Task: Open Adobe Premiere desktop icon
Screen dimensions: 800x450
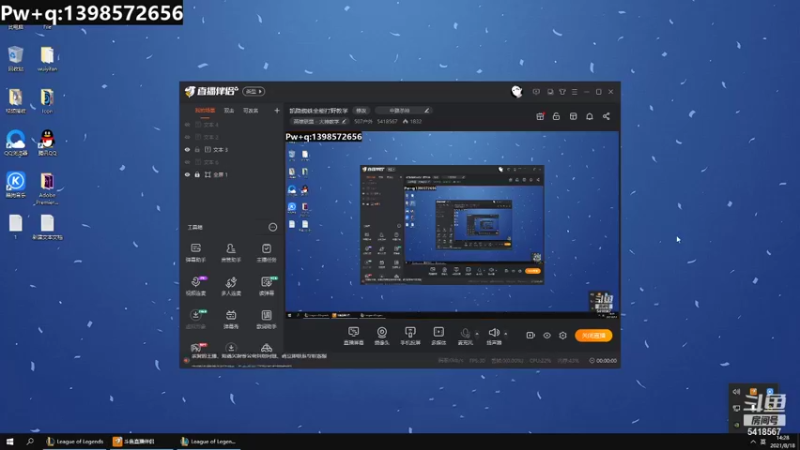Action: pyautogui.click(x=47, y=188)
